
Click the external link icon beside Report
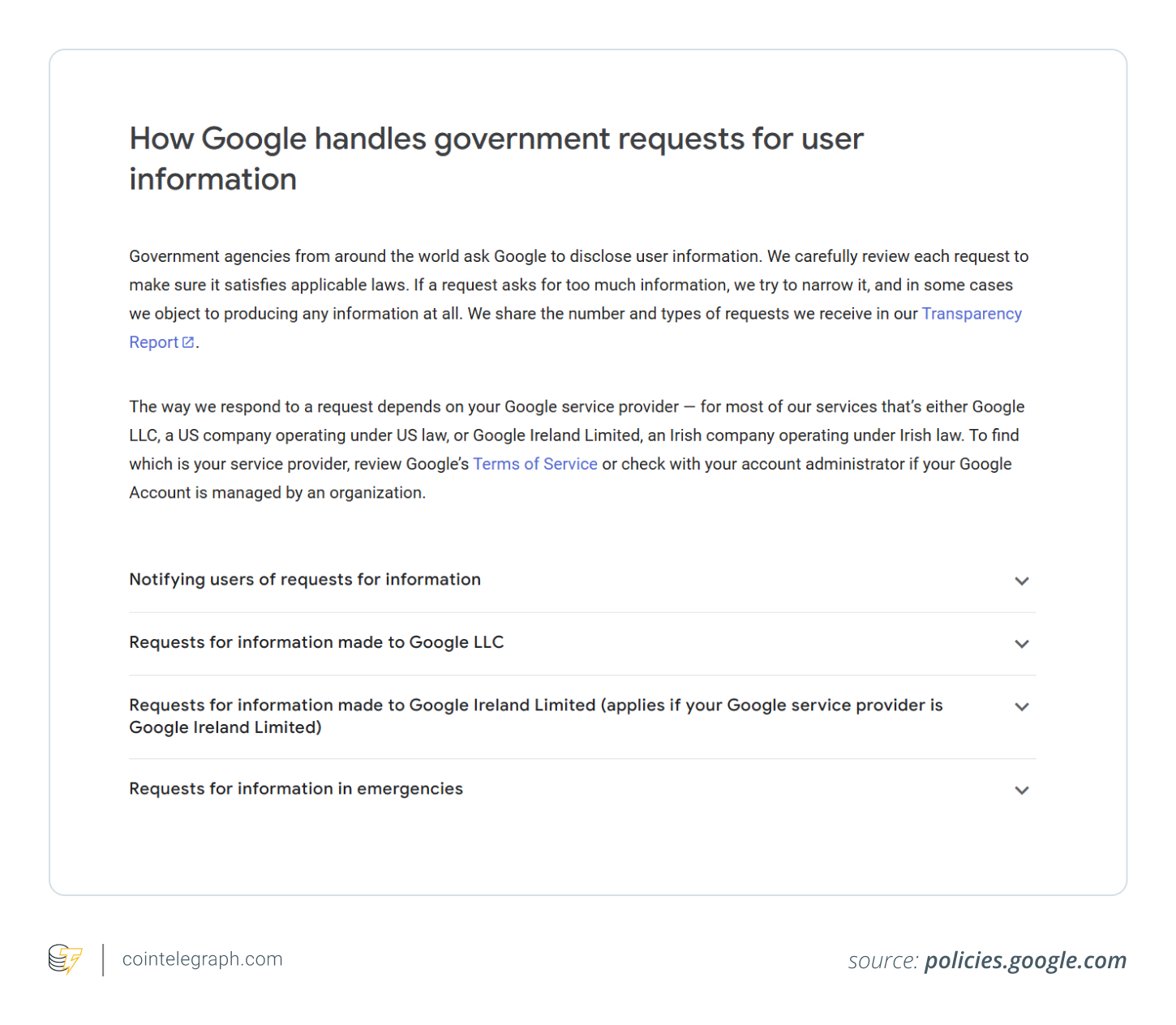[x=188, y=342]
